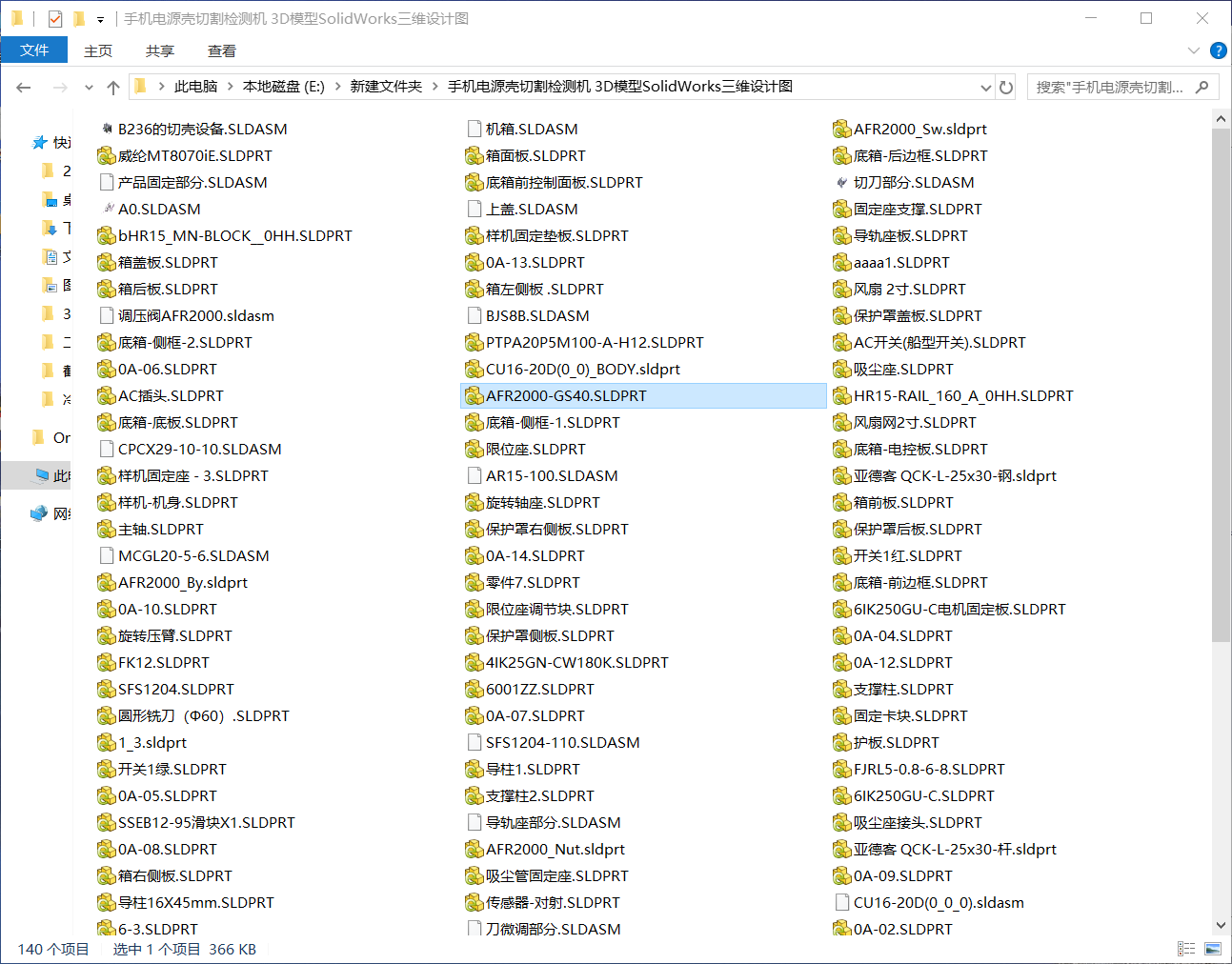Image resolution: width=1232 pixels, height=964 pixels.
Task: Select file MCGL20-5-6.SLDASM
Action: 183,555
